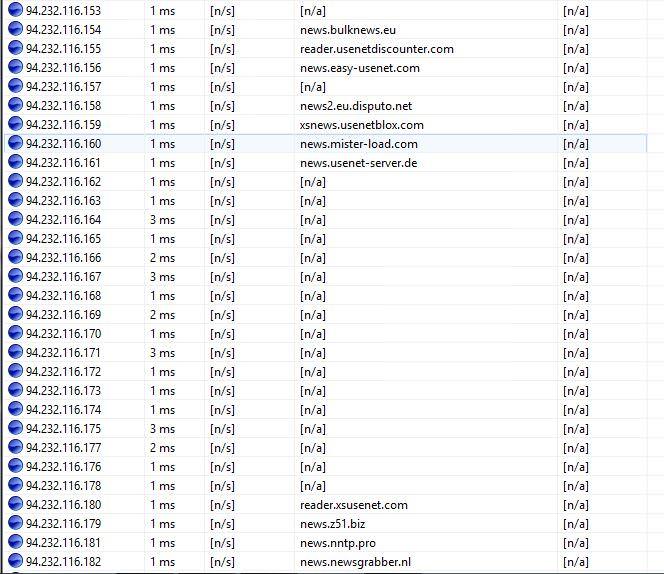The width and height of the screenshot is (664, 574).
Task: Click last-column [n/a] for 94.232.116.168
Action: pyautogui.click(x=575, y=296)
